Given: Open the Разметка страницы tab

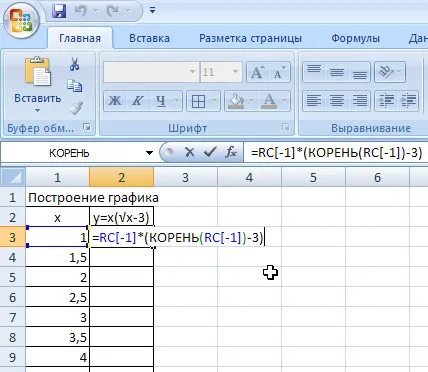Looking at the screenshot, I should [x=250, y=38].
